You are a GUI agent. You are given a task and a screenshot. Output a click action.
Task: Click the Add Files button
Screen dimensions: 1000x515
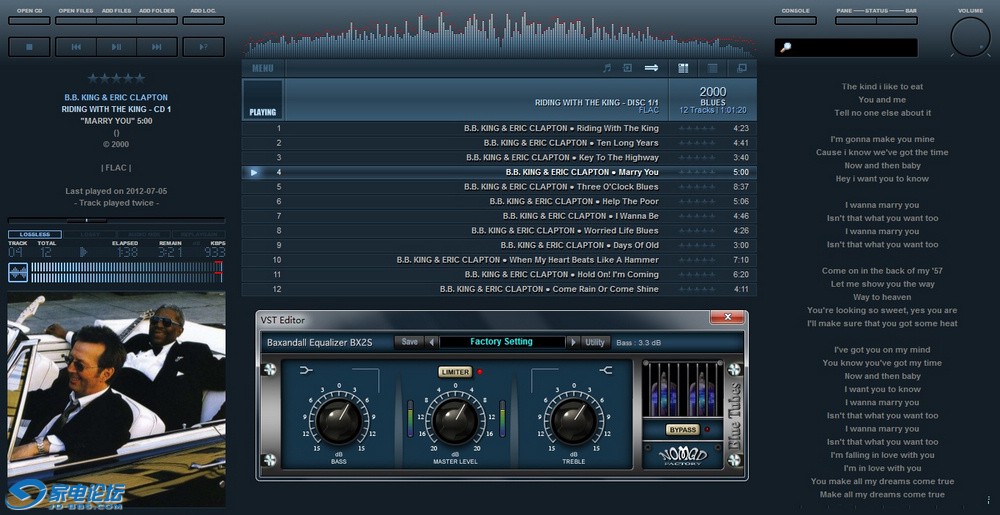click(x=117, y=20)
